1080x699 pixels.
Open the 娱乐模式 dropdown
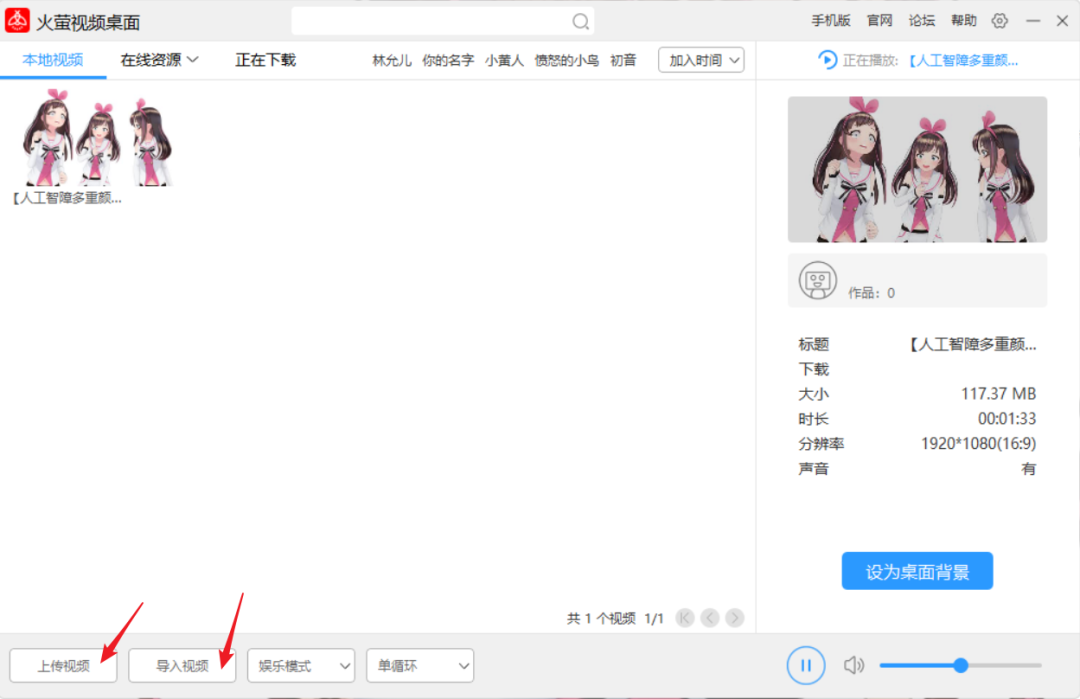point(301,665)
